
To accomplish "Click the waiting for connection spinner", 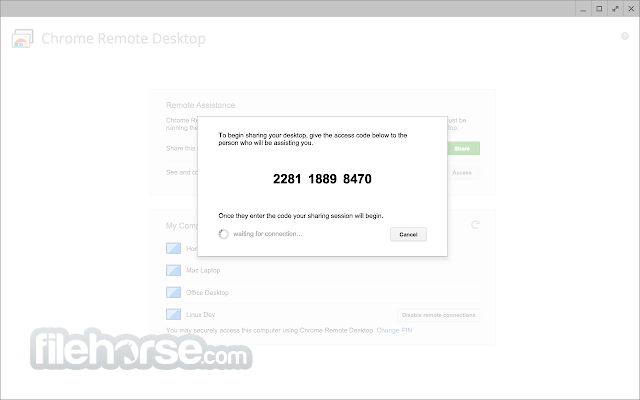I will (x=224, y=234).
